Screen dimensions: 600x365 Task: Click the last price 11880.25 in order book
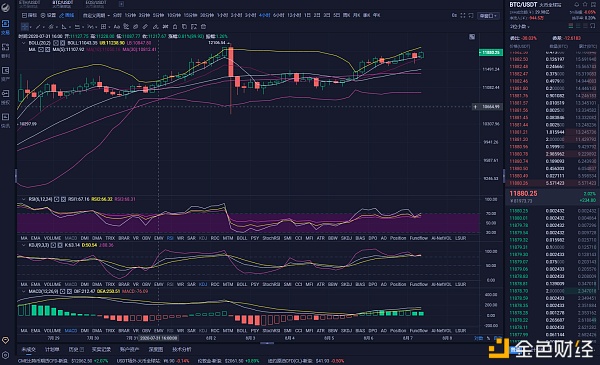tap(523, 194)
